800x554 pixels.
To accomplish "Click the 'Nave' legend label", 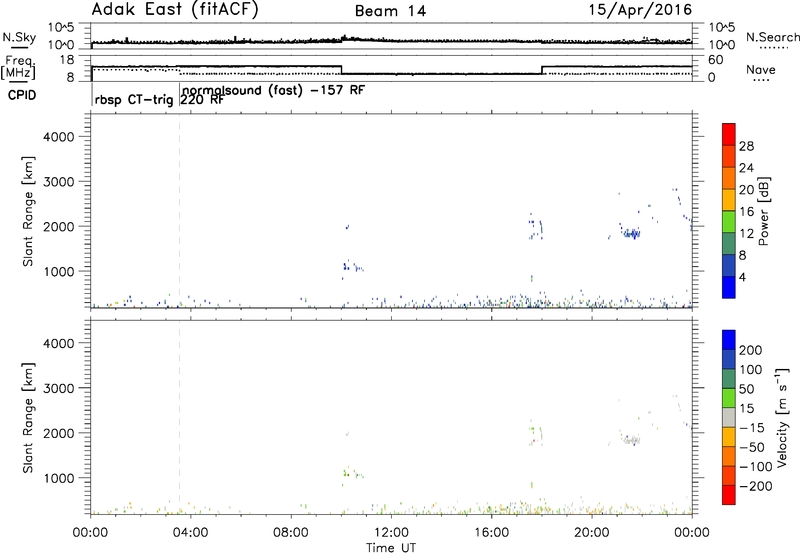I will coord(761,70).
